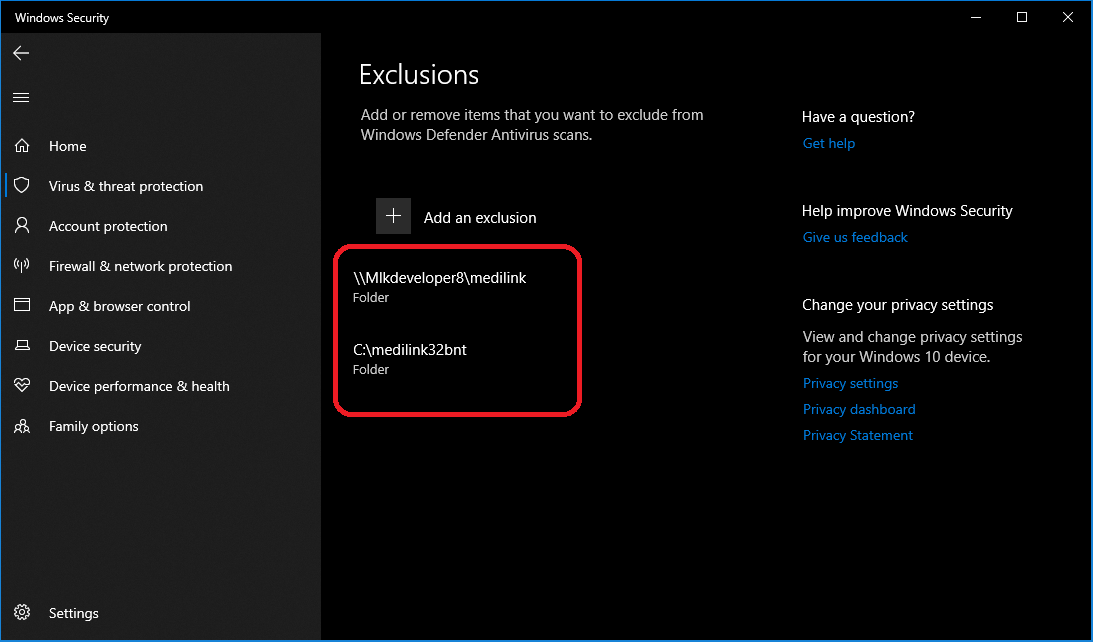Click the Account protection person icon
Screen dimensions: 1093x642
(x=22, y=225)
